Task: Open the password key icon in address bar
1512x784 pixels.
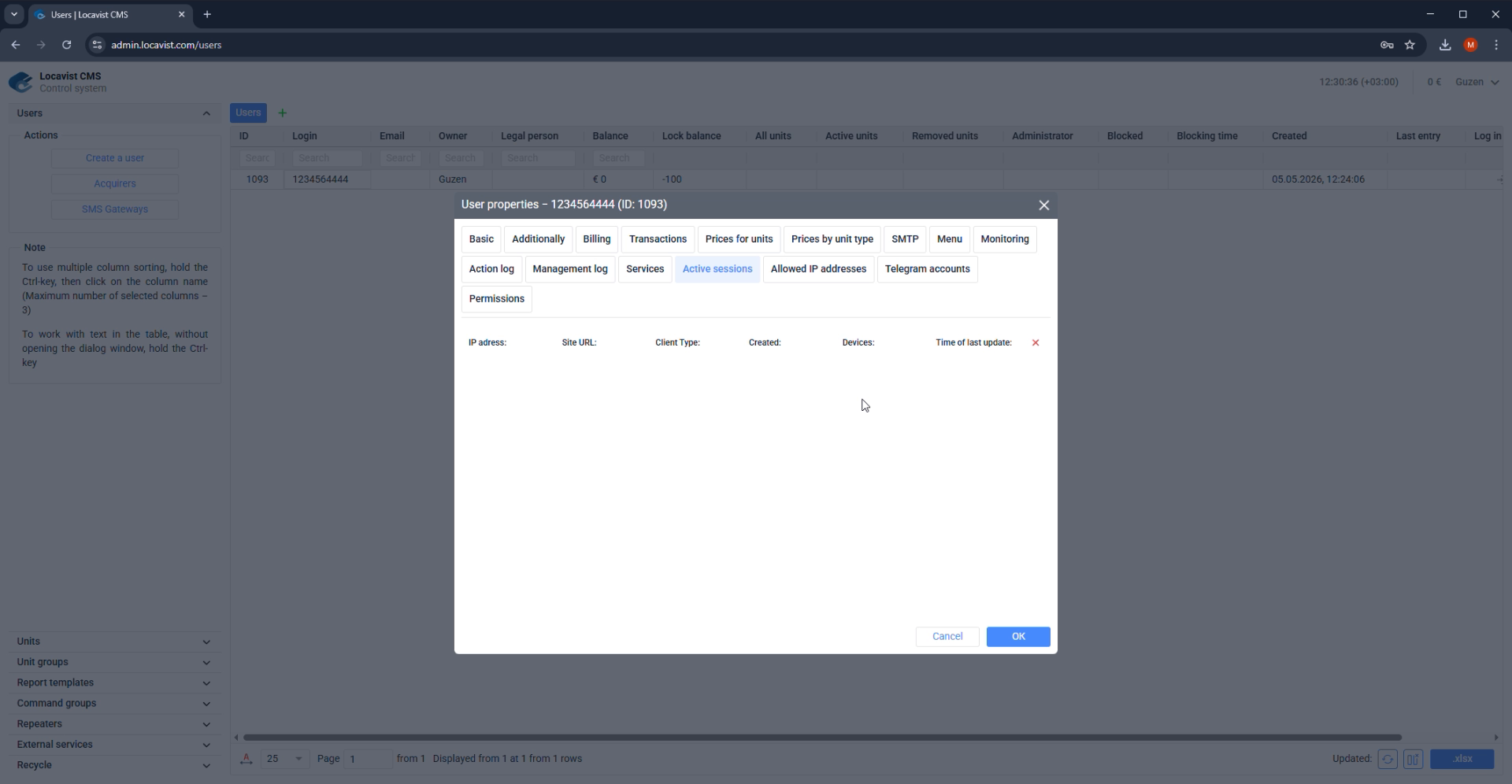Action: (1387, 45)
